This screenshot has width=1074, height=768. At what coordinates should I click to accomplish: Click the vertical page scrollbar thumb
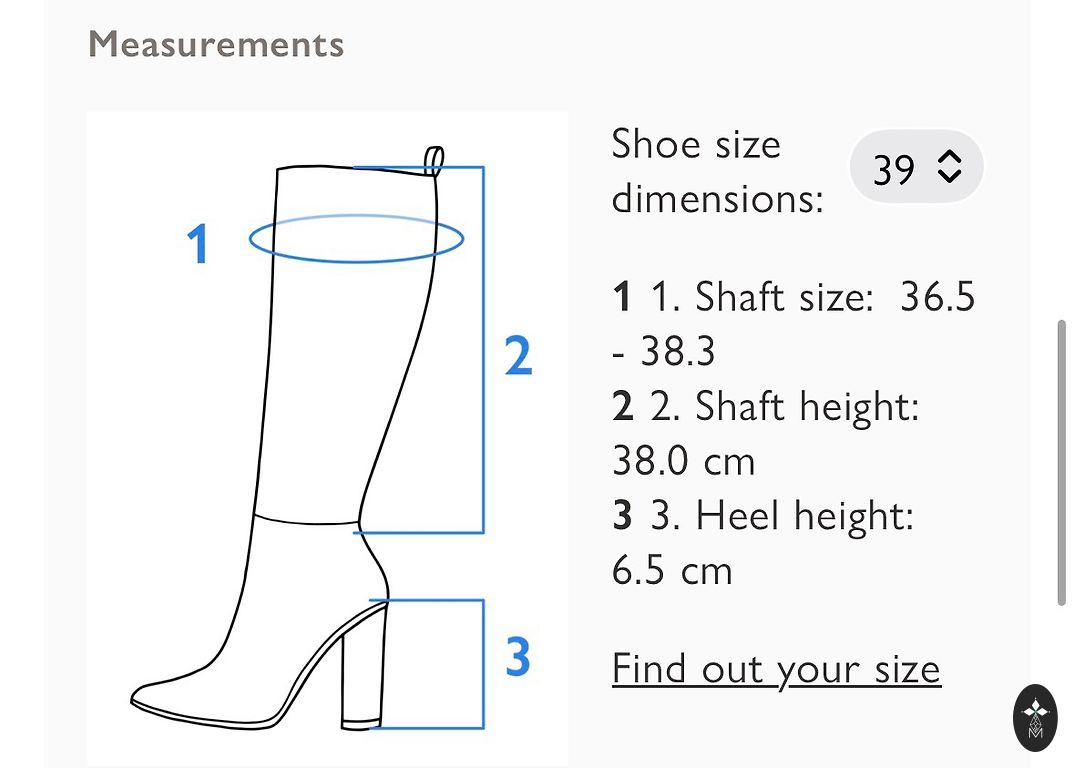tap(1061, 462)
